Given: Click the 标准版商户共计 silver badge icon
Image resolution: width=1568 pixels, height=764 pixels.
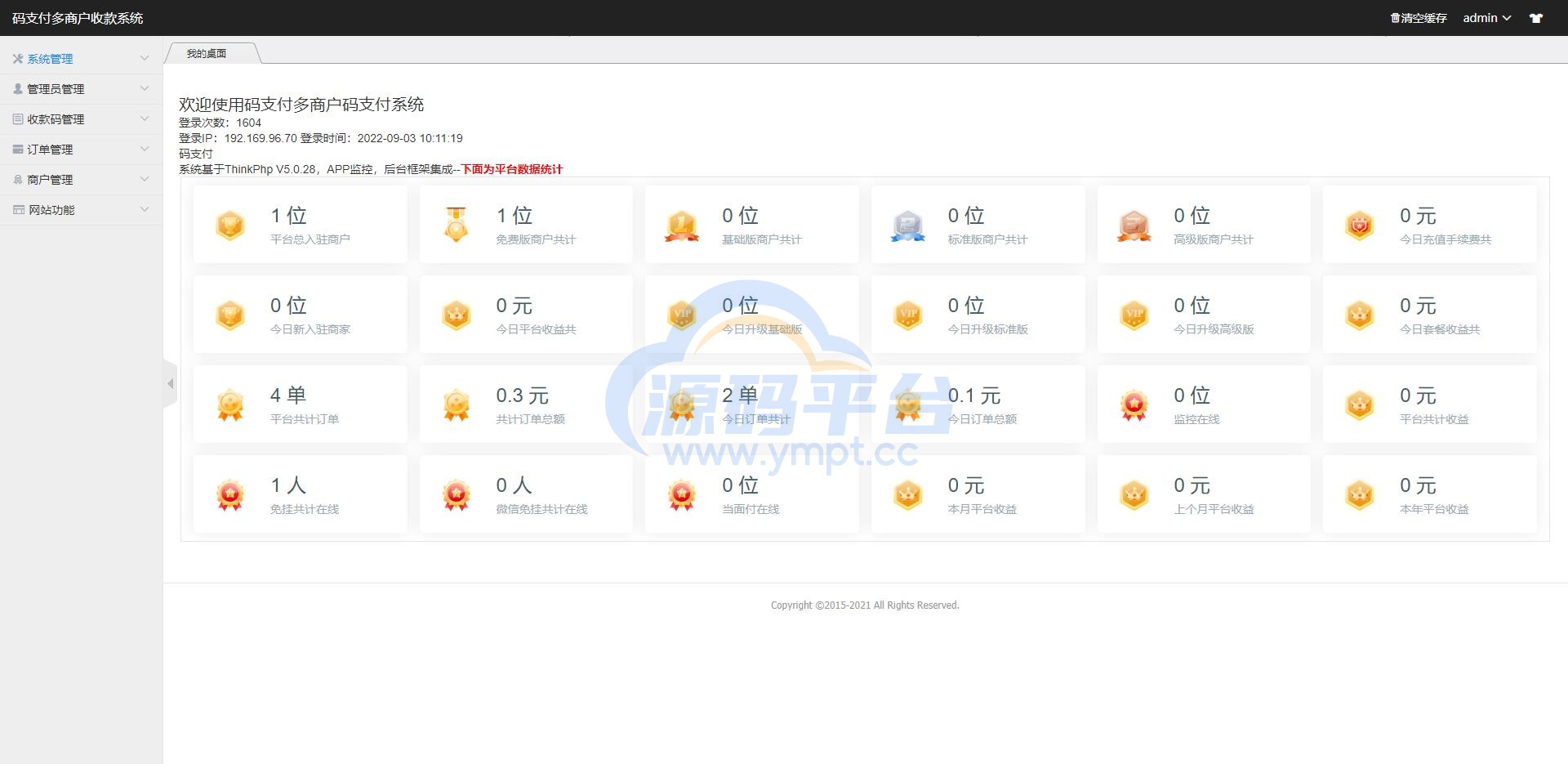Looking at the screenshot, I should 908,226.
